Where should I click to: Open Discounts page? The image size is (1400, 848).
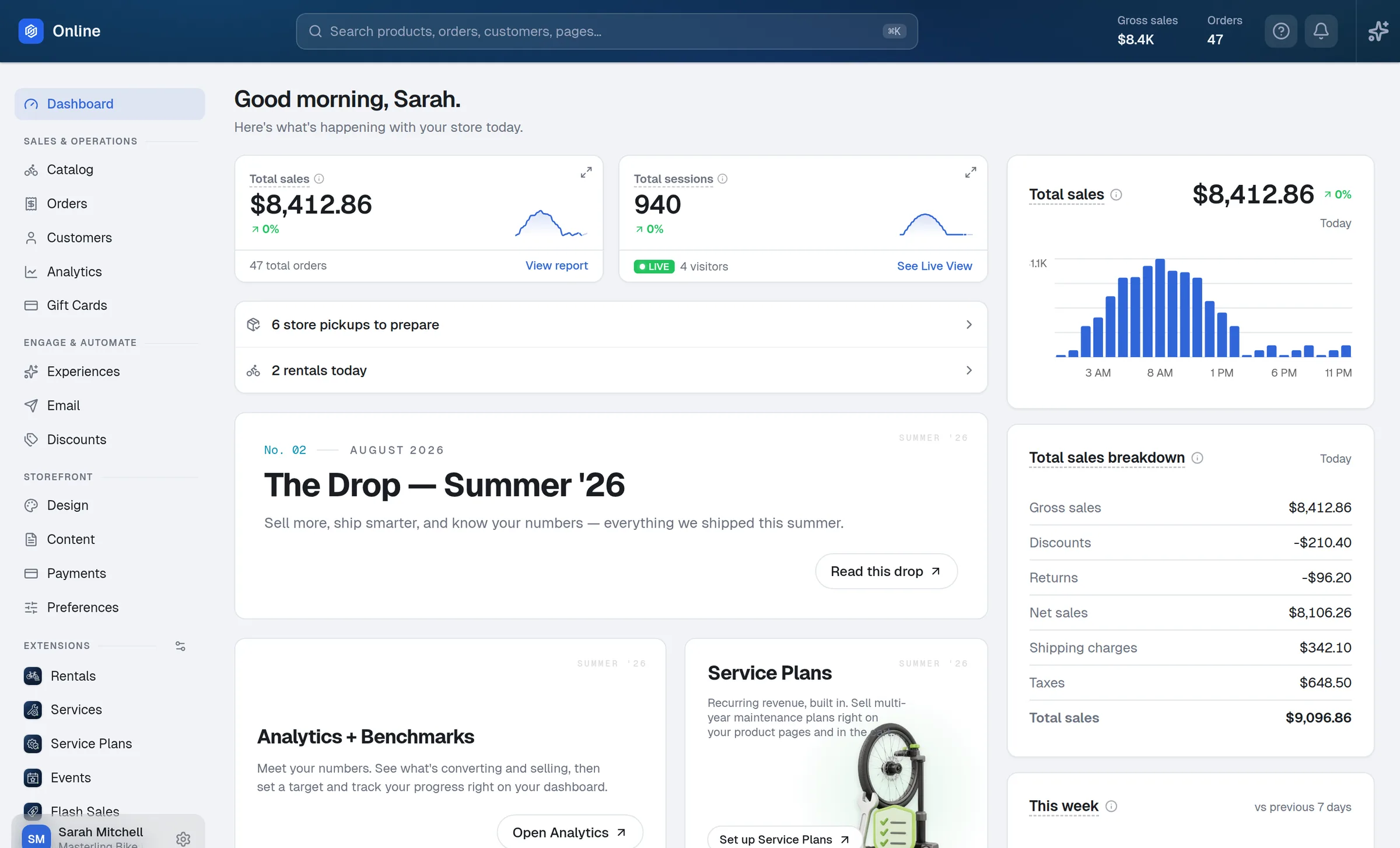[110, 439]
